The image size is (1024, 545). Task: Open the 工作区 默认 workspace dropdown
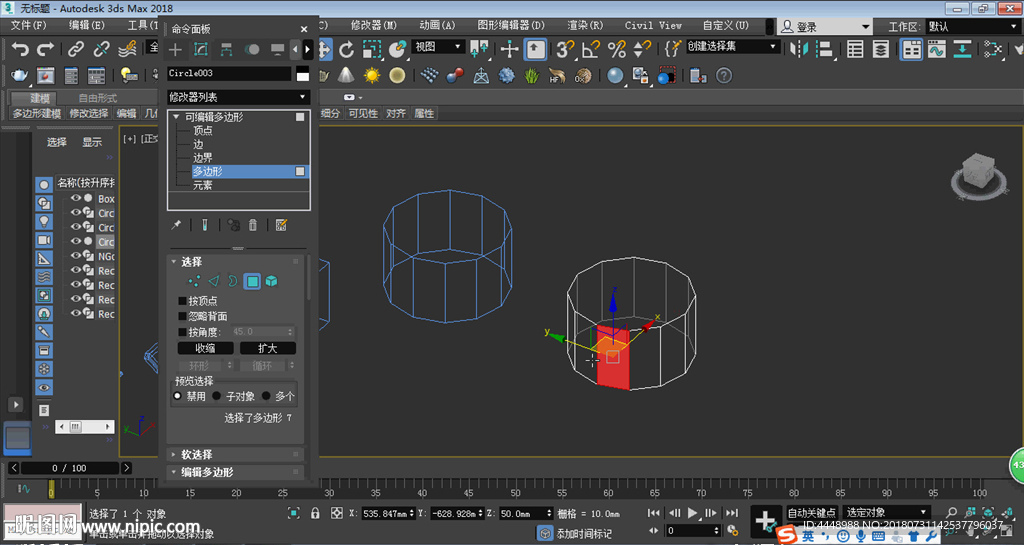click(x=972, y=27)
